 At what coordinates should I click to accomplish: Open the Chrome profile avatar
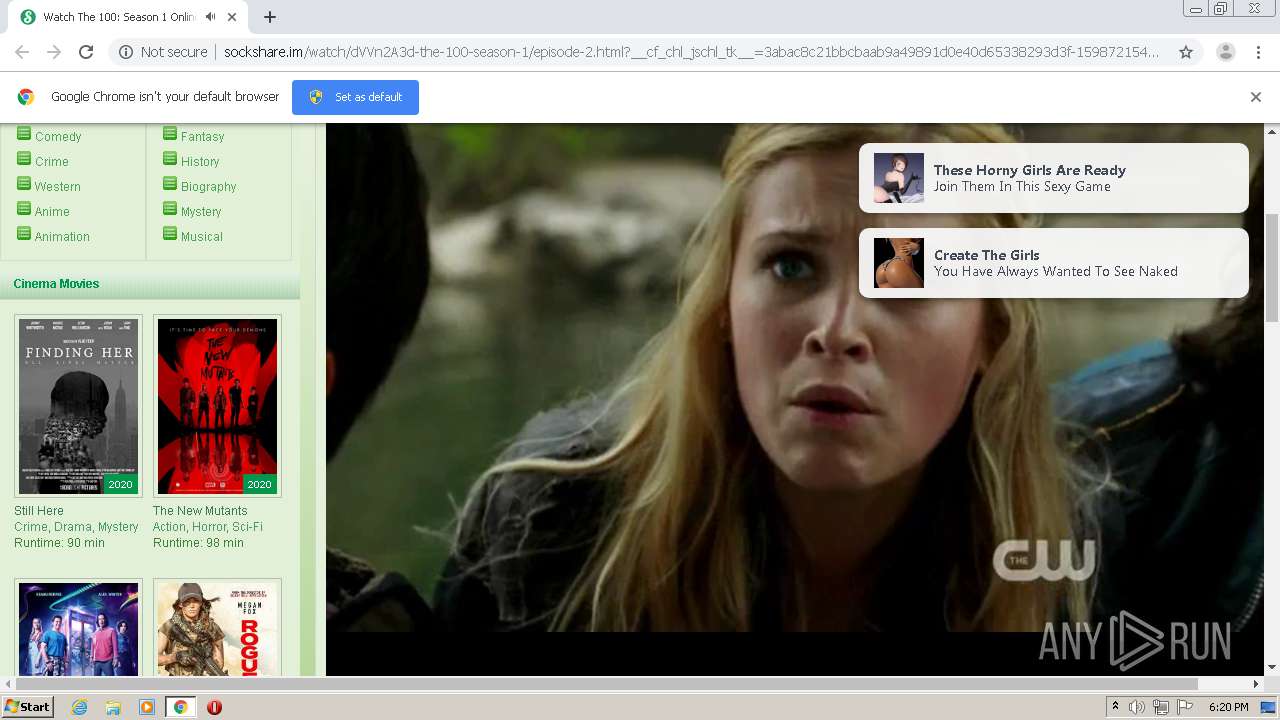(x=1226, y=52)
